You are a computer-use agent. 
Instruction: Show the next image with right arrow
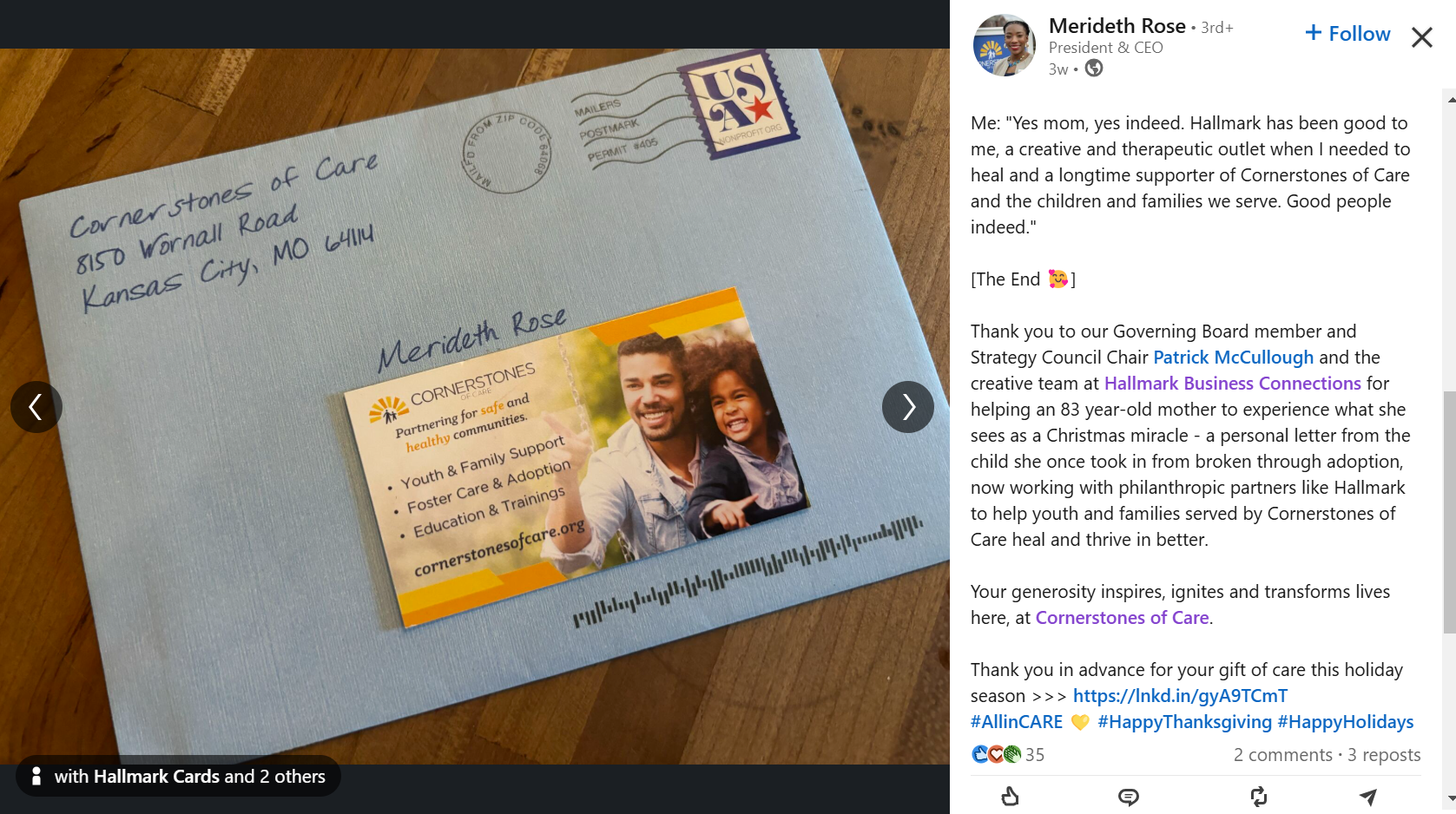[908, 407]
